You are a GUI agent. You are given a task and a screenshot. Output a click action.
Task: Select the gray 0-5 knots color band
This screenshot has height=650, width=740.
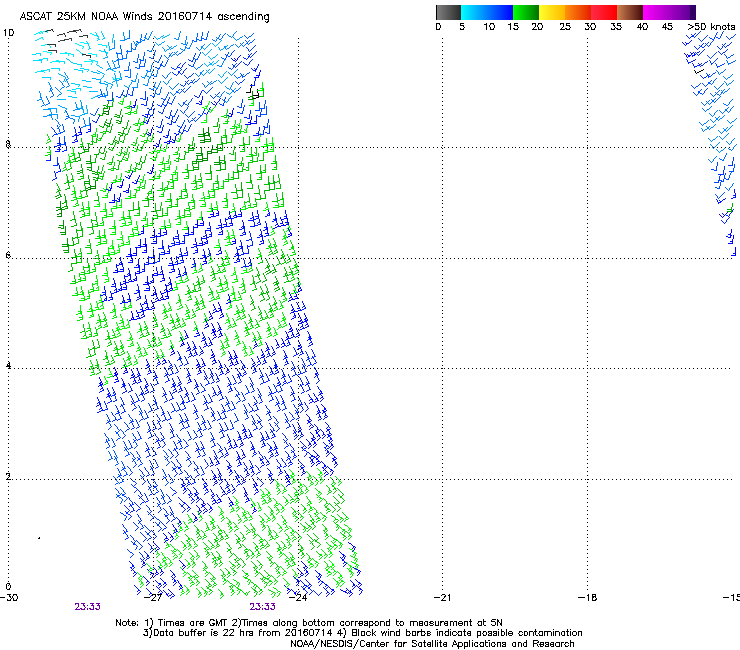pyautogui.click(x=448, y=12)
